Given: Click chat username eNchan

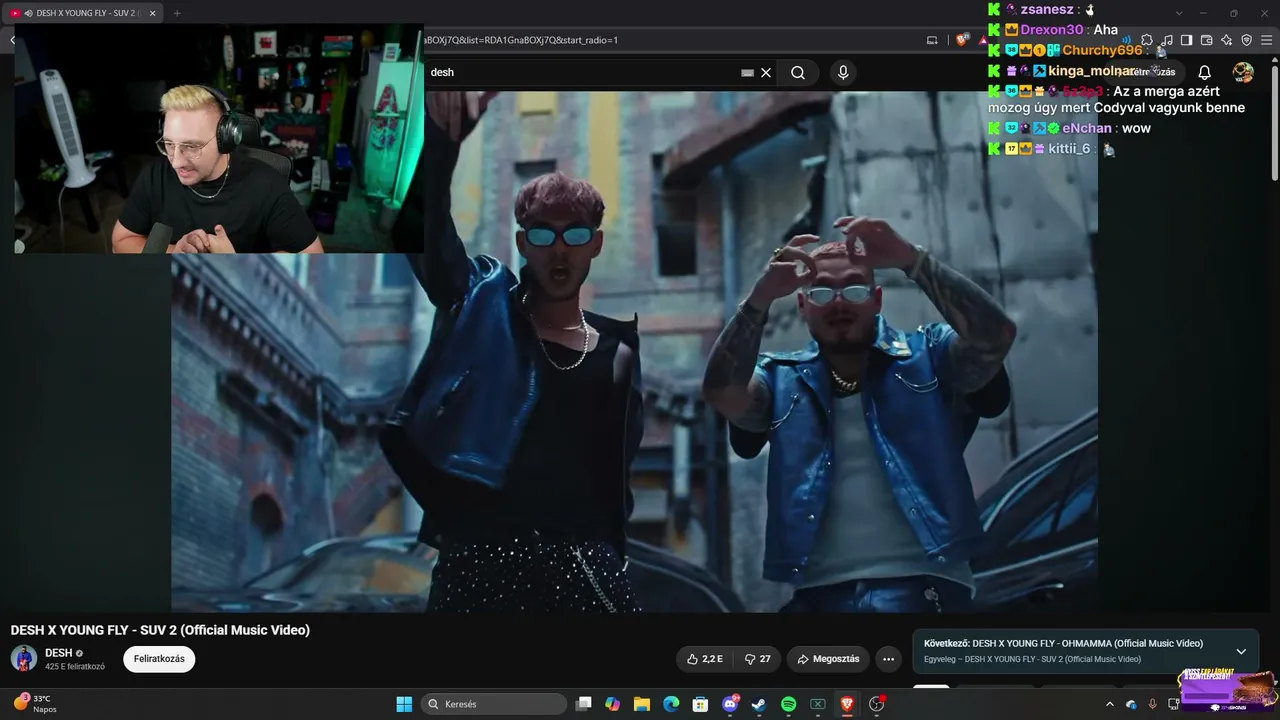Looking at the screenshot, I should coord(1087,128).
